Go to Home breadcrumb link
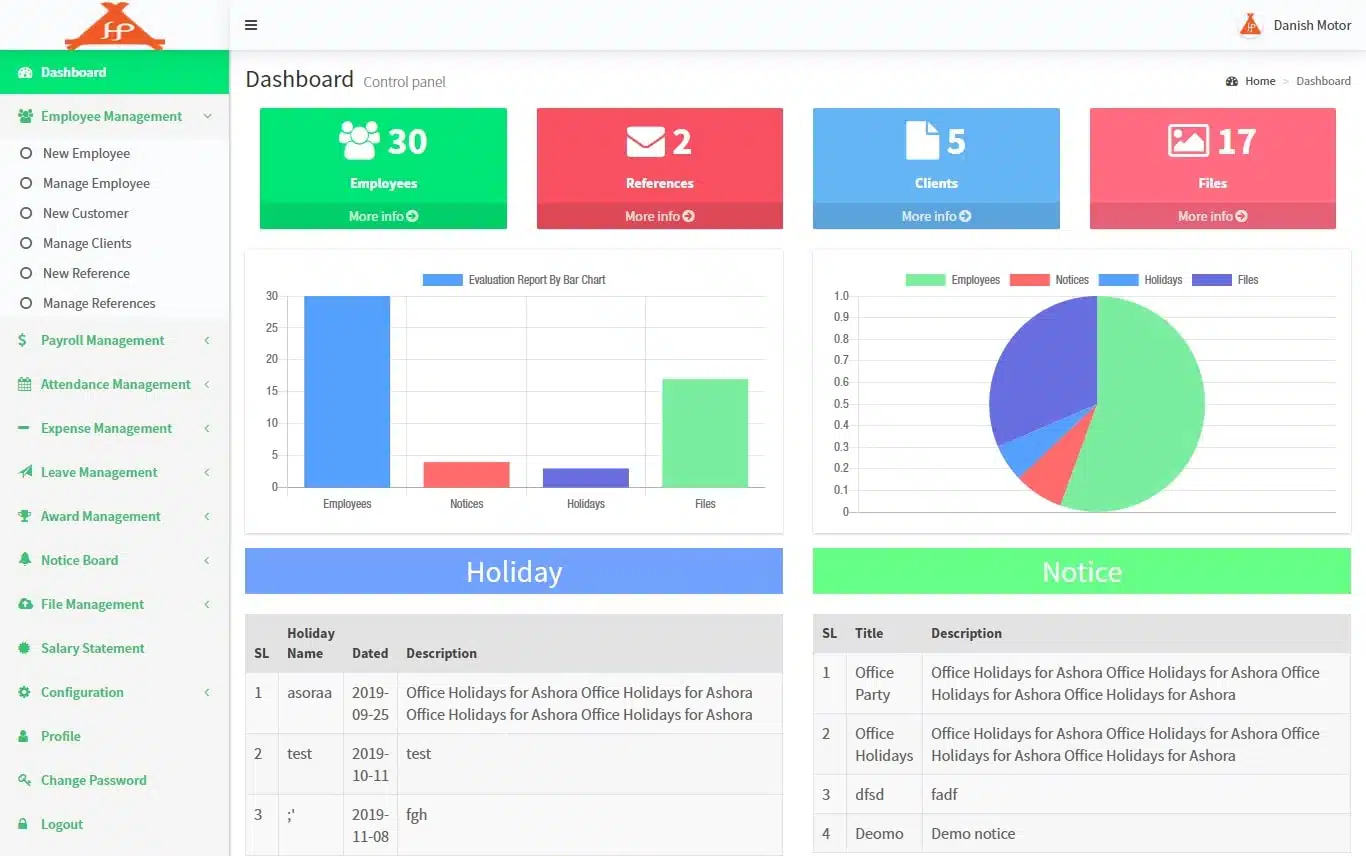The height and width of the screenshot is (856, 1366). 1260,81
